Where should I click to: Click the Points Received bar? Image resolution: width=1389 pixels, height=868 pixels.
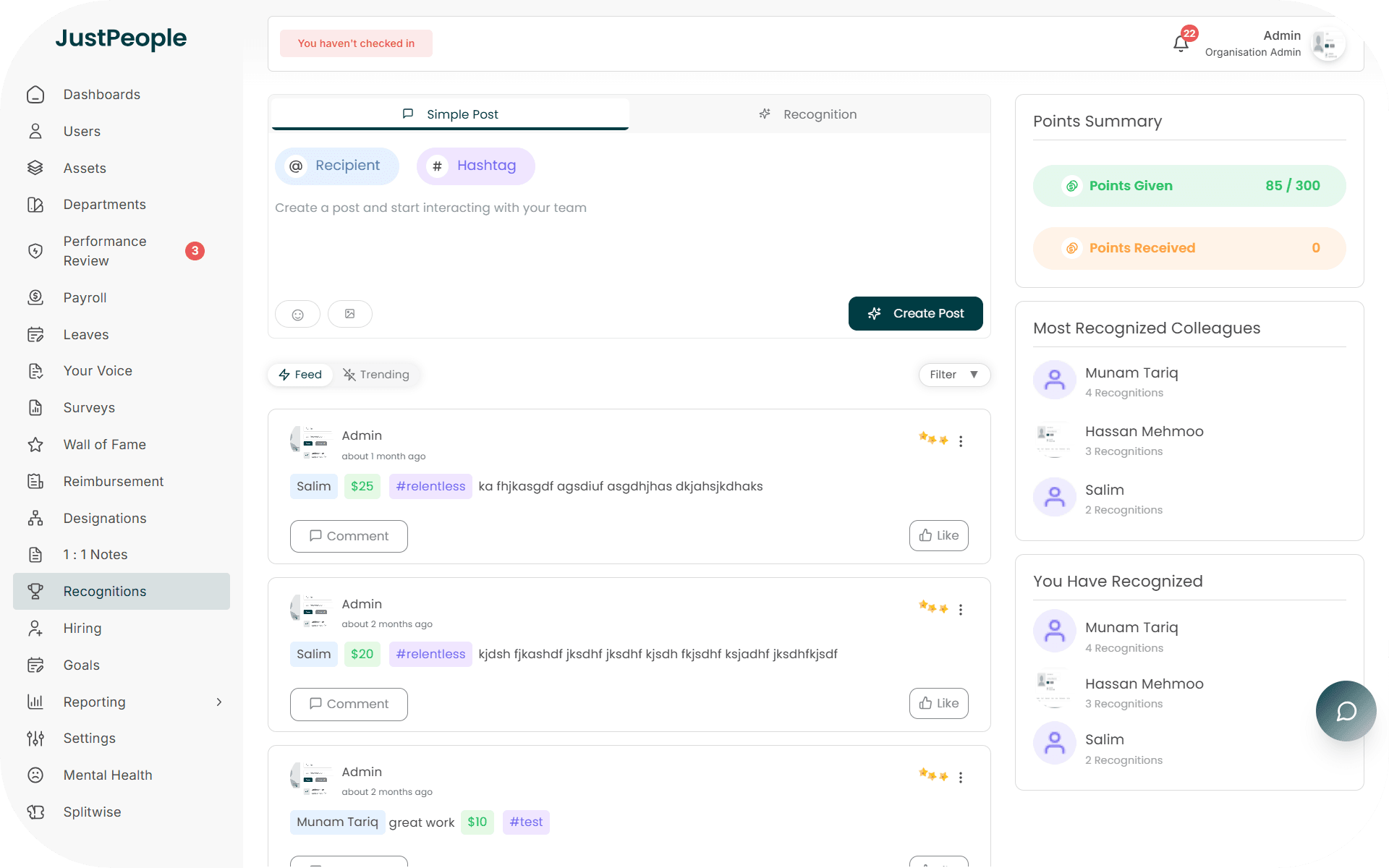coord(1189,248)
